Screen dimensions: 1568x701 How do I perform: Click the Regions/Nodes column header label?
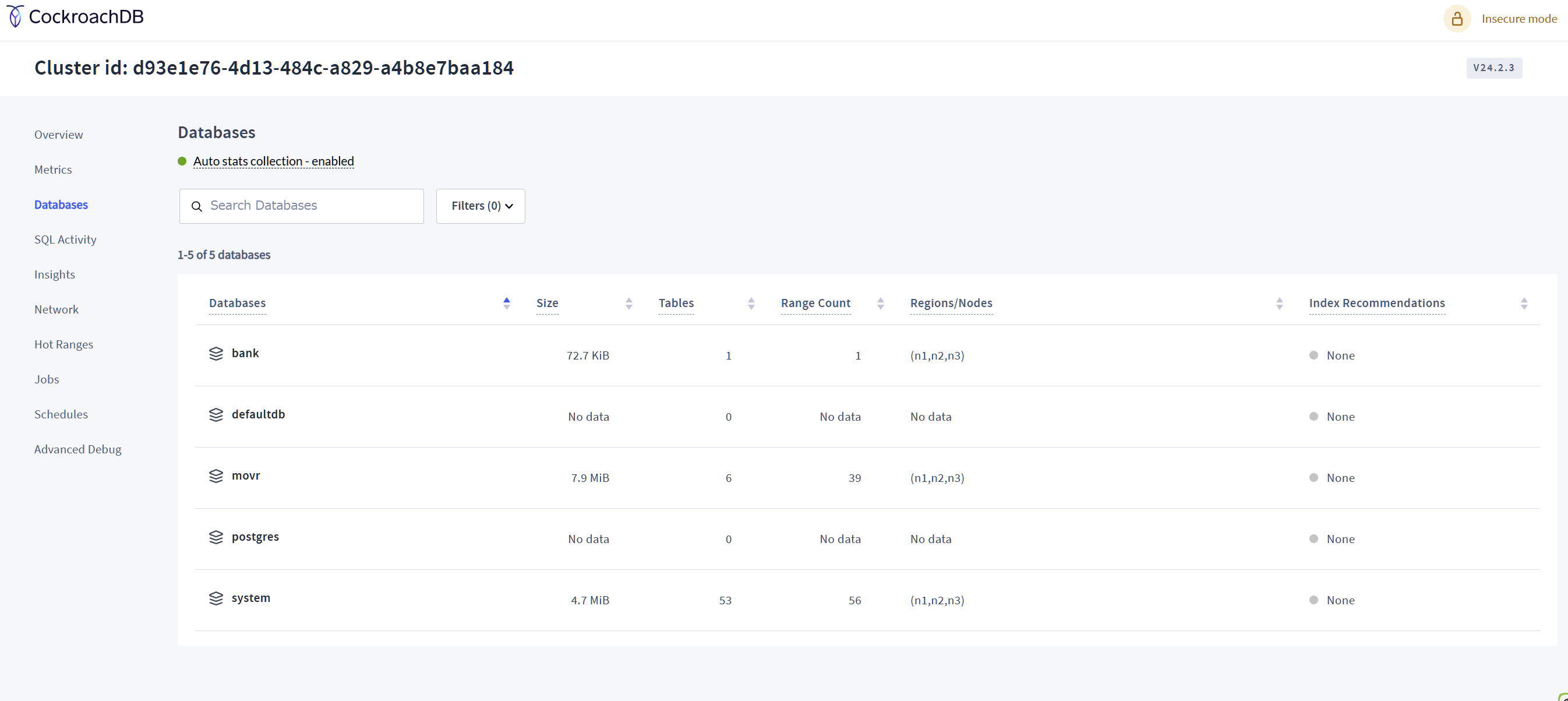[x=951, y=303]
